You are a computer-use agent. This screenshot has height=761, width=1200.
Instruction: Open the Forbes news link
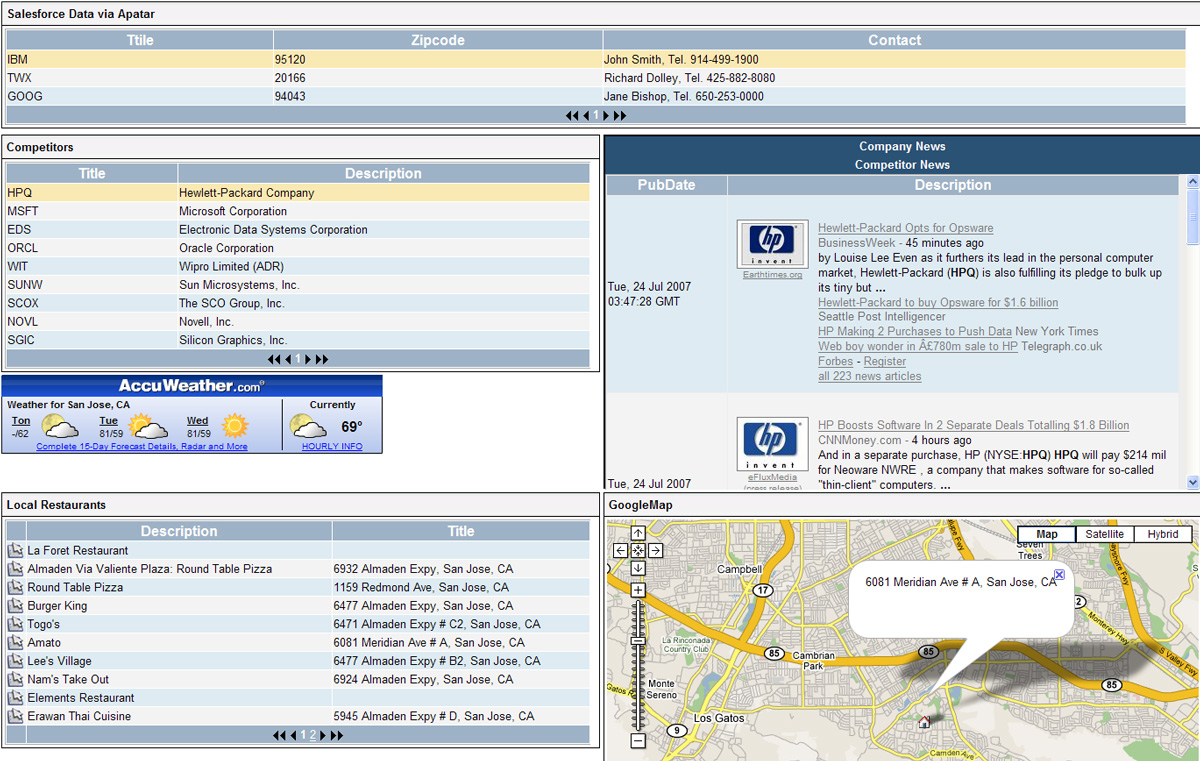tap(835, 361)
